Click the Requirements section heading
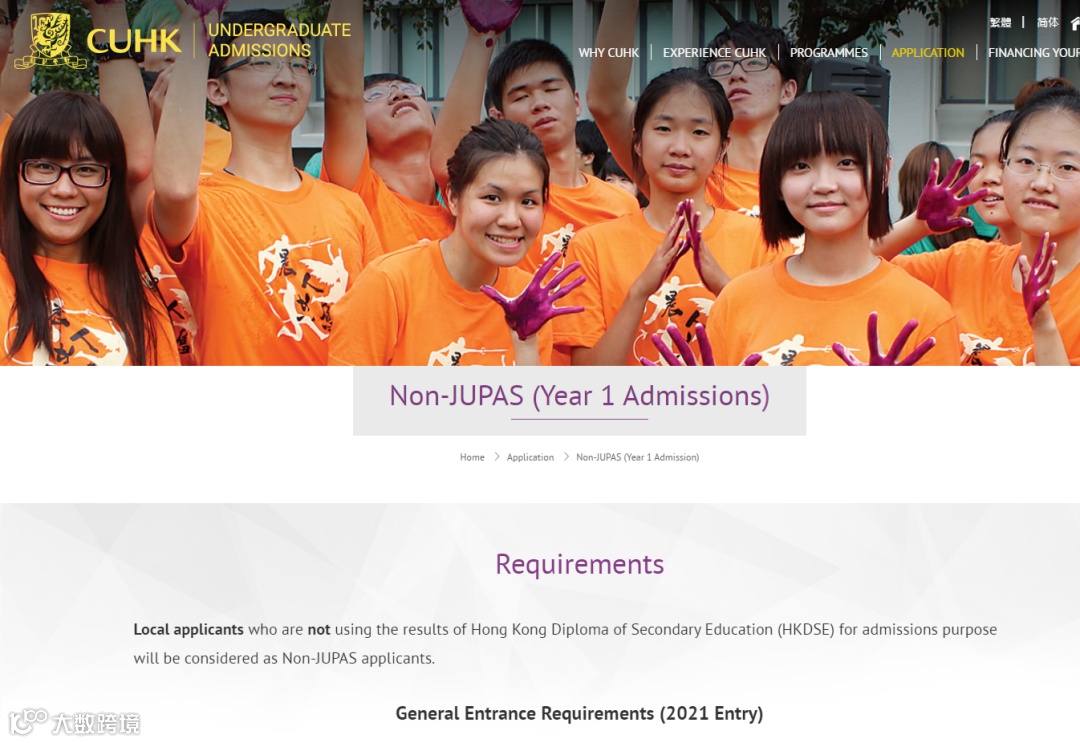 [579, 564]
